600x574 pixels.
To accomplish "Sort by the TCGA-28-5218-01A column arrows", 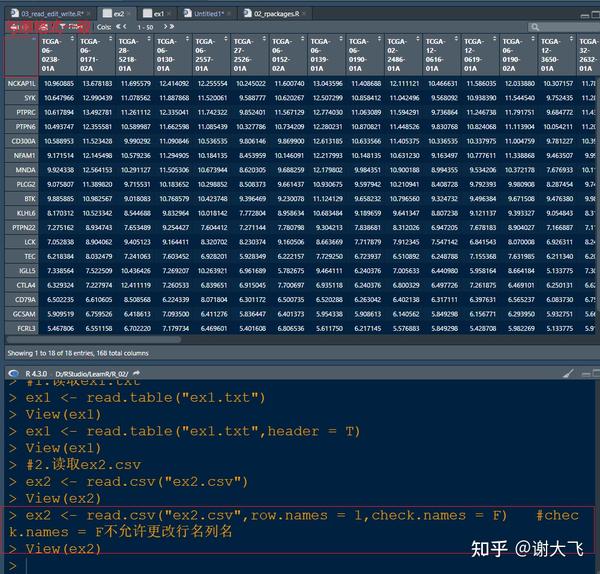I will coord(148,39).
